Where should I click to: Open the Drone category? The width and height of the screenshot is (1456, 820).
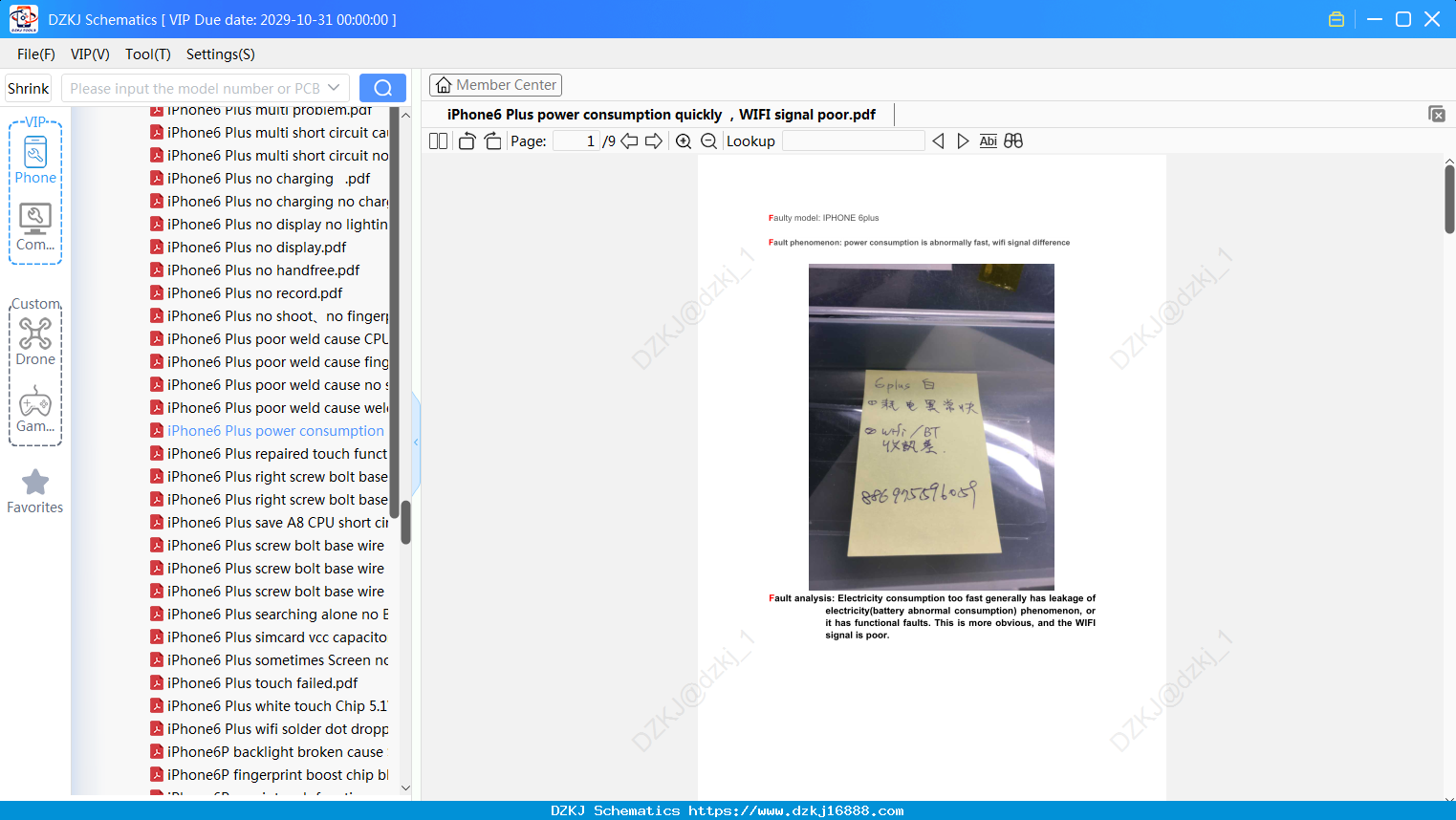click(x=35, y=341)
